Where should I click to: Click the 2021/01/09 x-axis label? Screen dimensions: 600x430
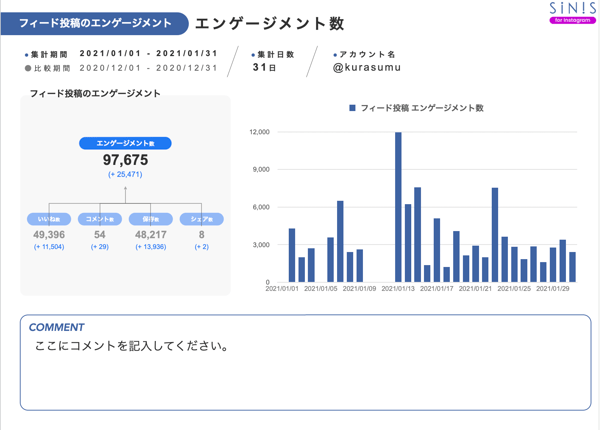[x=359, y=288]
